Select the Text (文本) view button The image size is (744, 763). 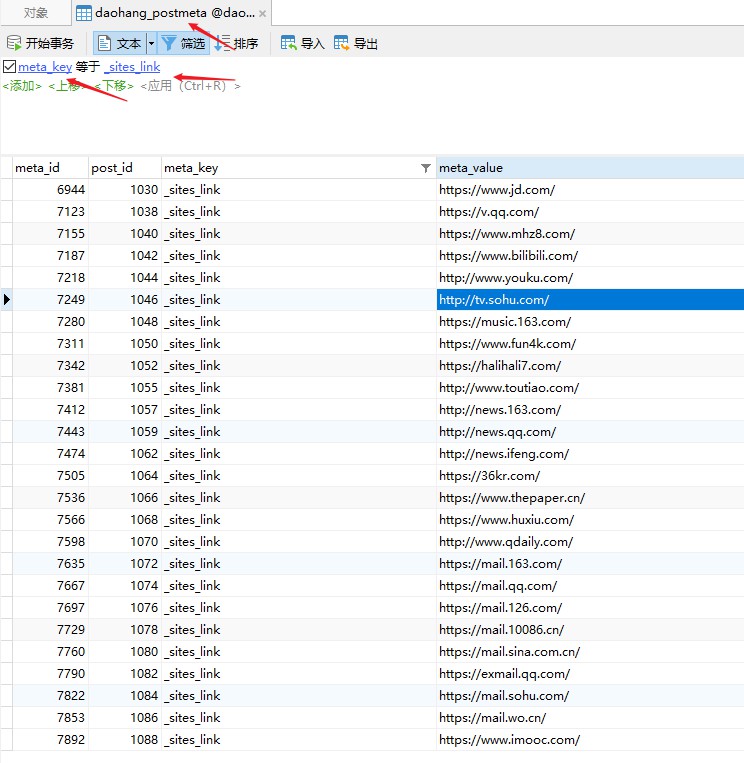point(120,43)
